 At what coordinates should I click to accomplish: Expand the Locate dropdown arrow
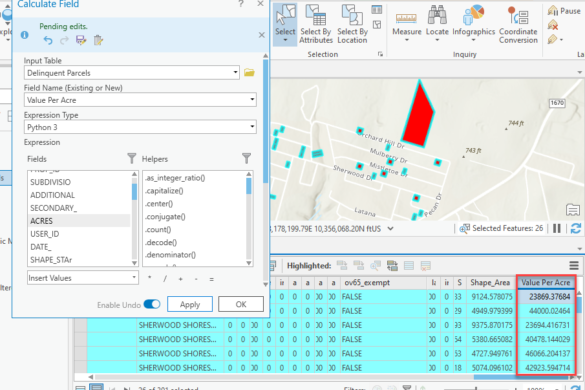(x=437, y=40)
